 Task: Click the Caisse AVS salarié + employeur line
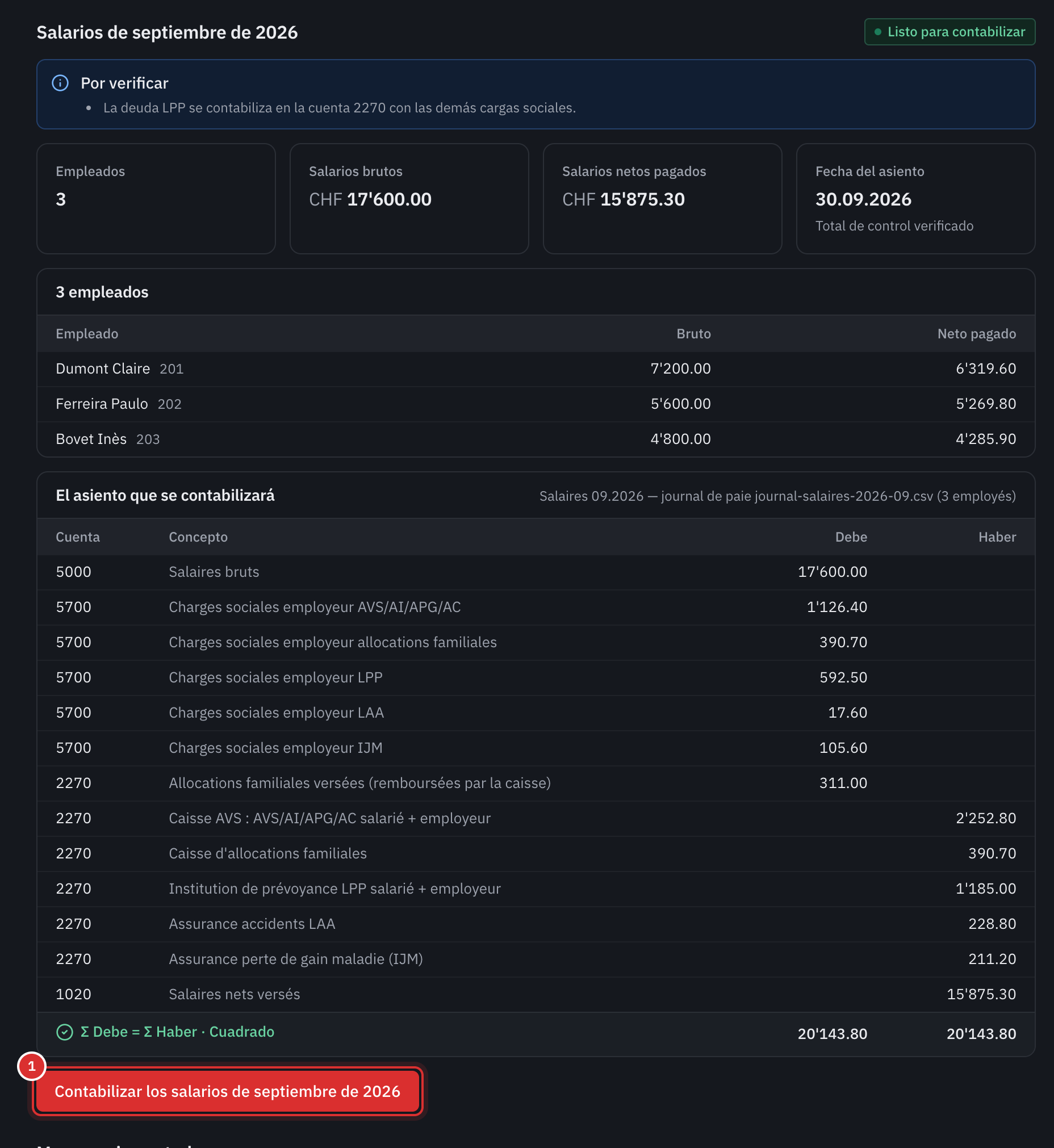536,818
